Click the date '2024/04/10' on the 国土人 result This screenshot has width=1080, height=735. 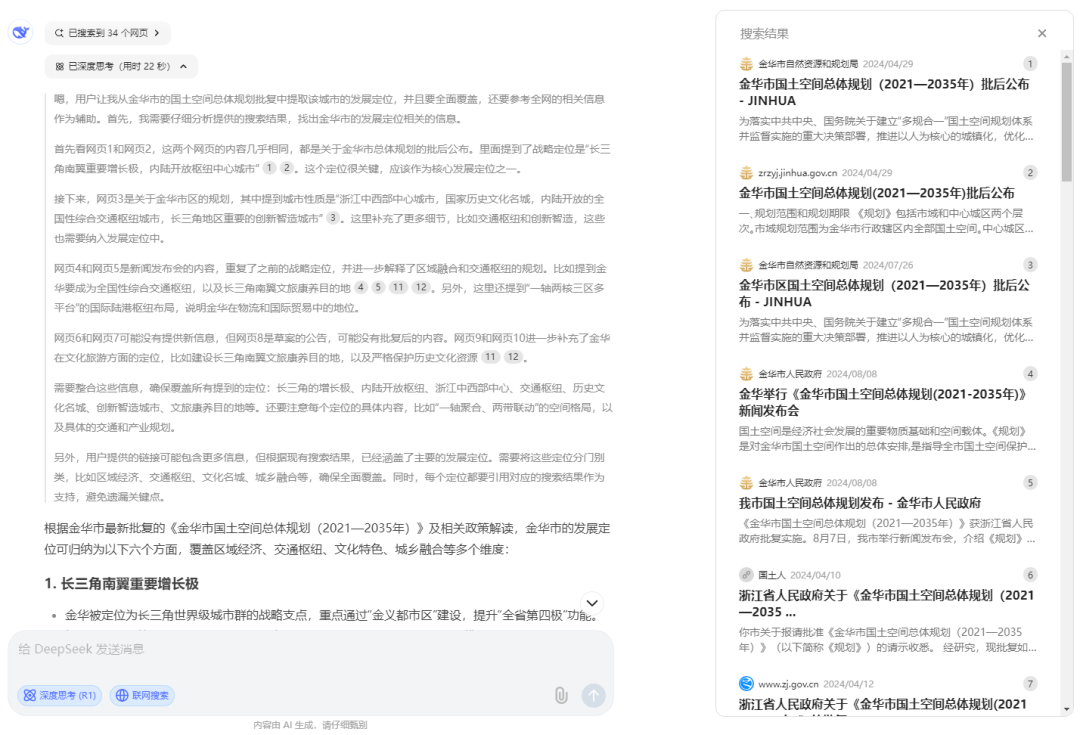pyautogui.click(x=815, y=575)
